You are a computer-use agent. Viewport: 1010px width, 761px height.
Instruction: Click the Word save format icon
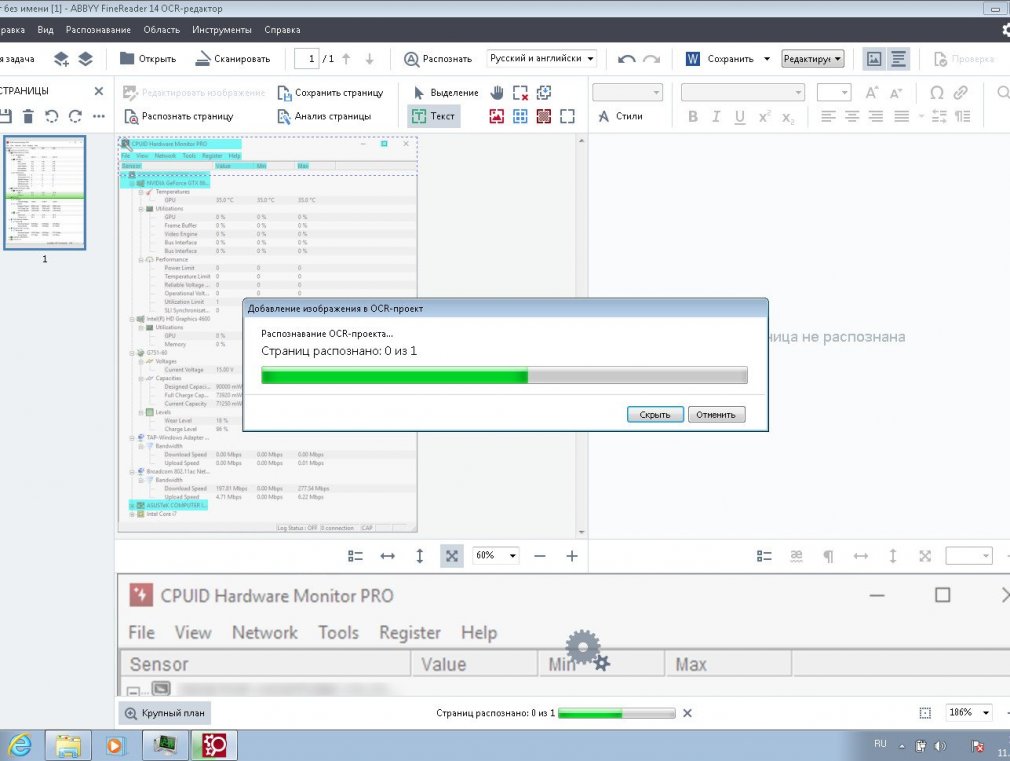(x=692, y=59)
